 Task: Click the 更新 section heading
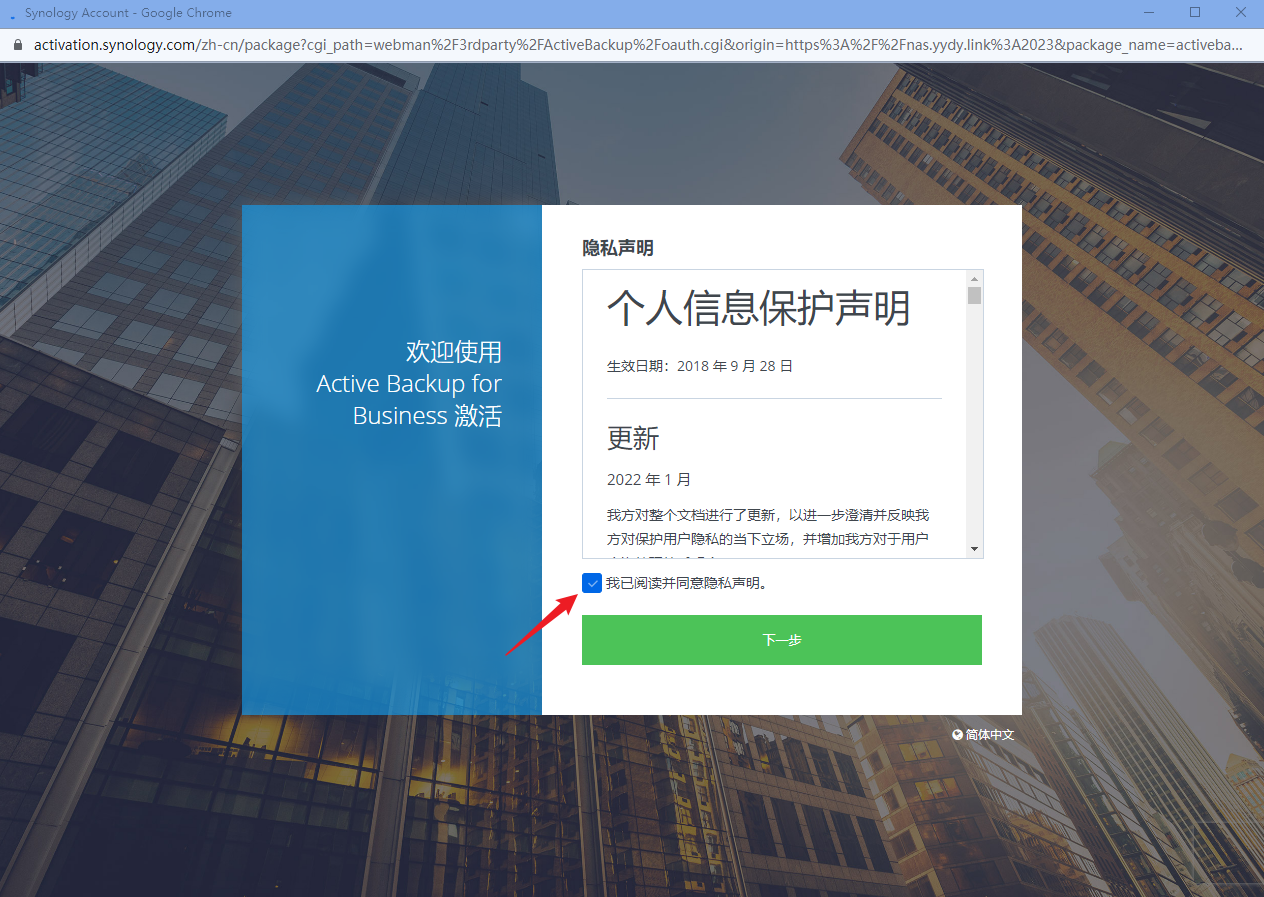point(633,438)
